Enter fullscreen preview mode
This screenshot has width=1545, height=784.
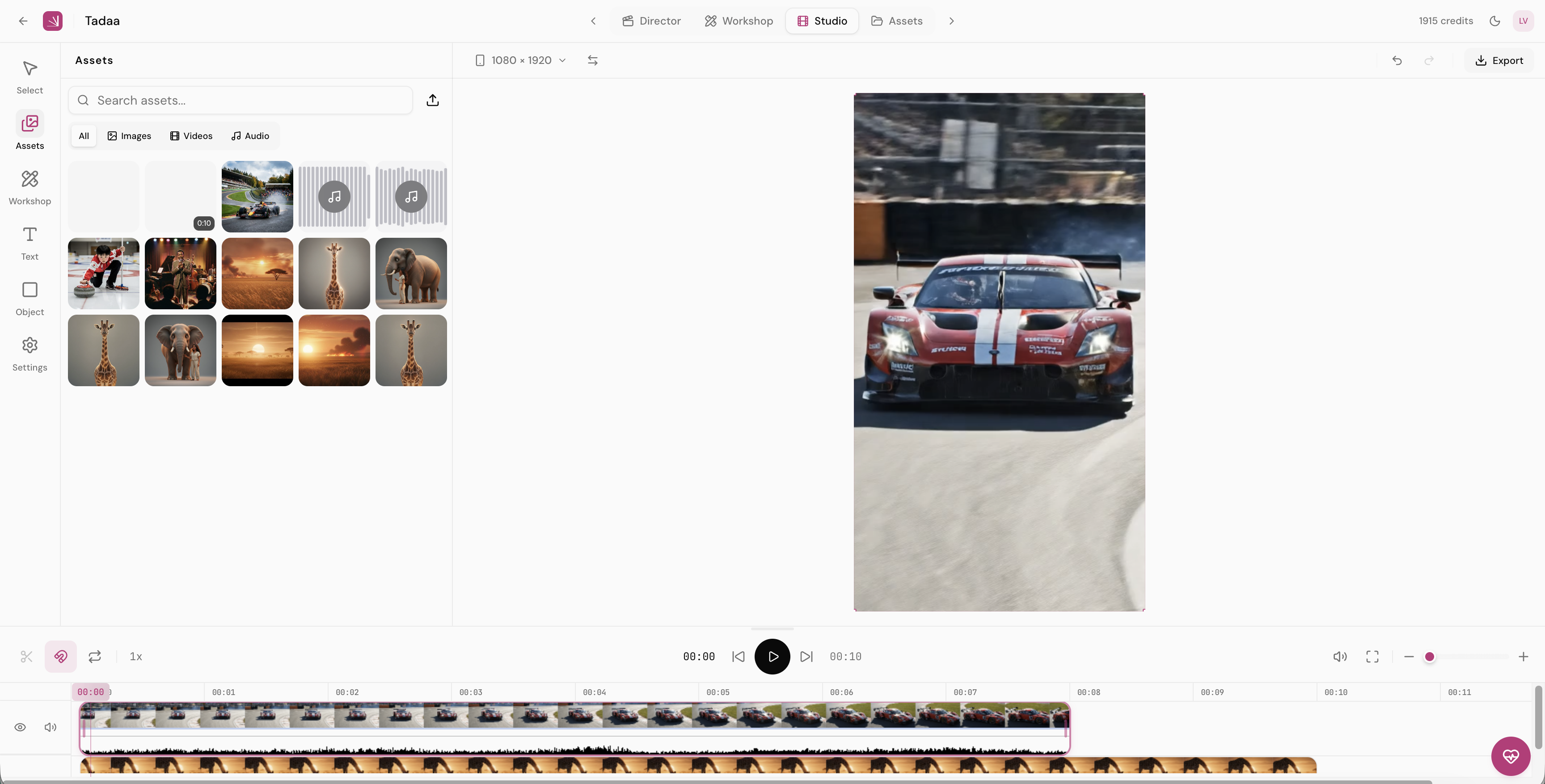[1372, 656]
